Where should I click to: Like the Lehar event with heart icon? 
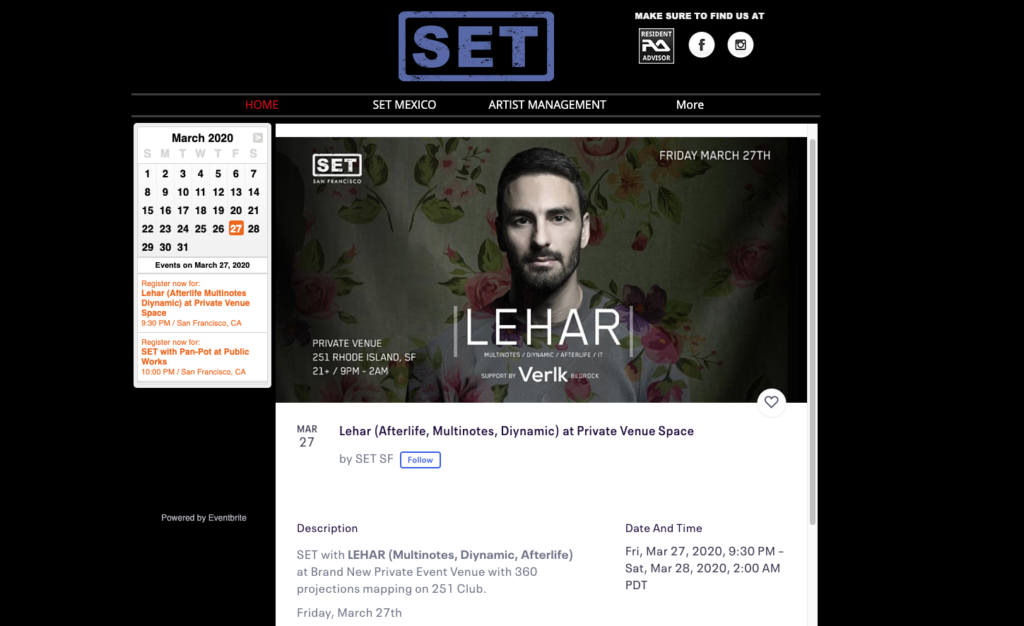tap(771, 402)
